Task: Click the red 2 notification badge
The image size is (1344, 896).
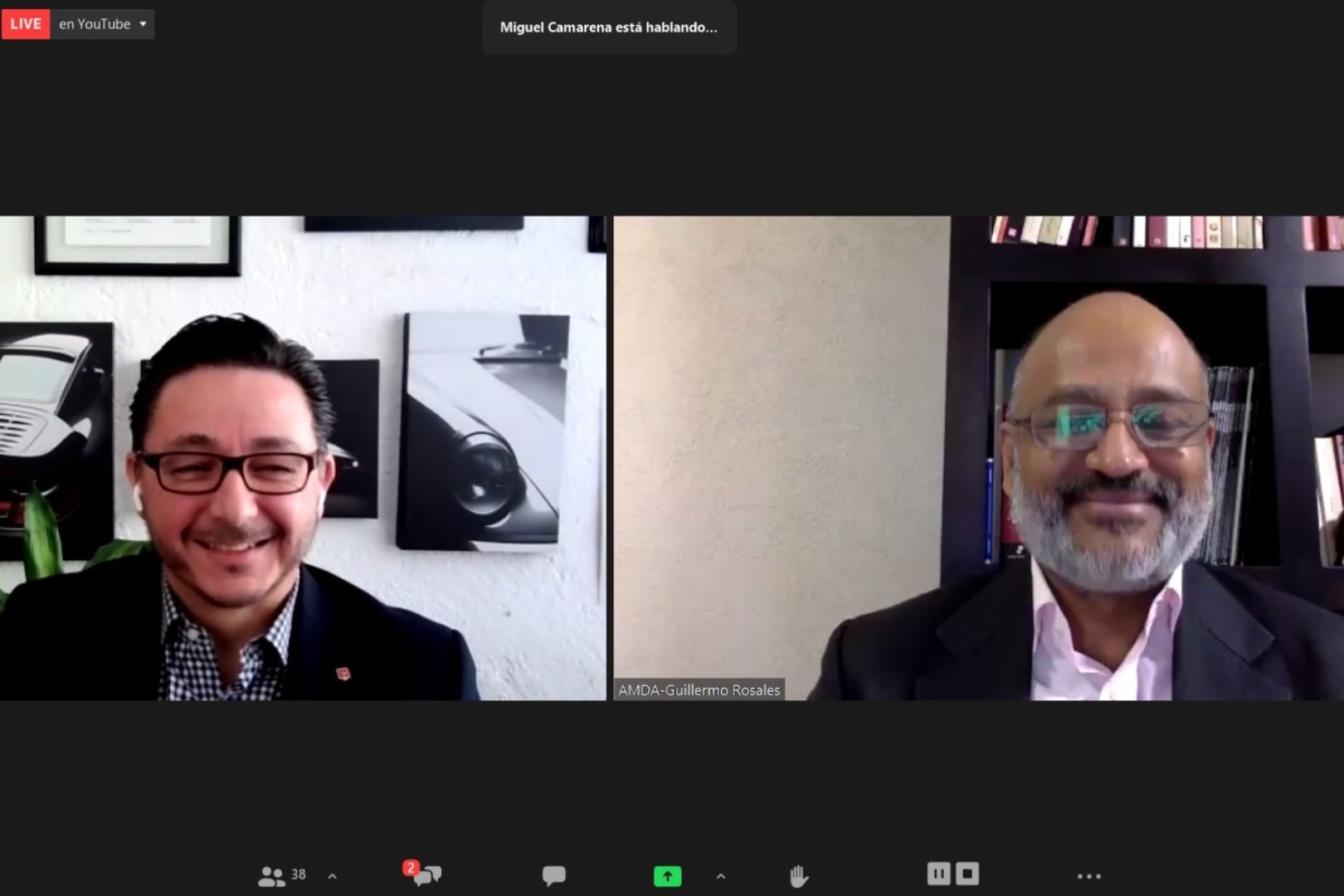Action: [x=411, y=868]
